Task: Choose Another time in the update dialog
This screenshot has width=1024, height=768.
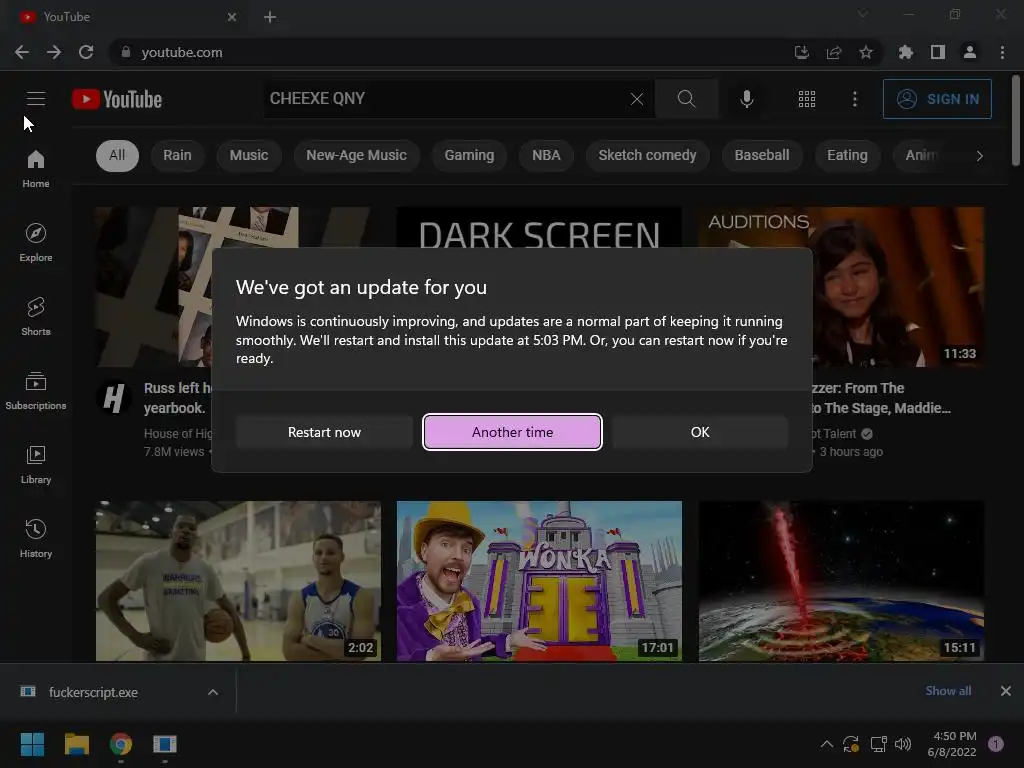Action: pos(512,432)
